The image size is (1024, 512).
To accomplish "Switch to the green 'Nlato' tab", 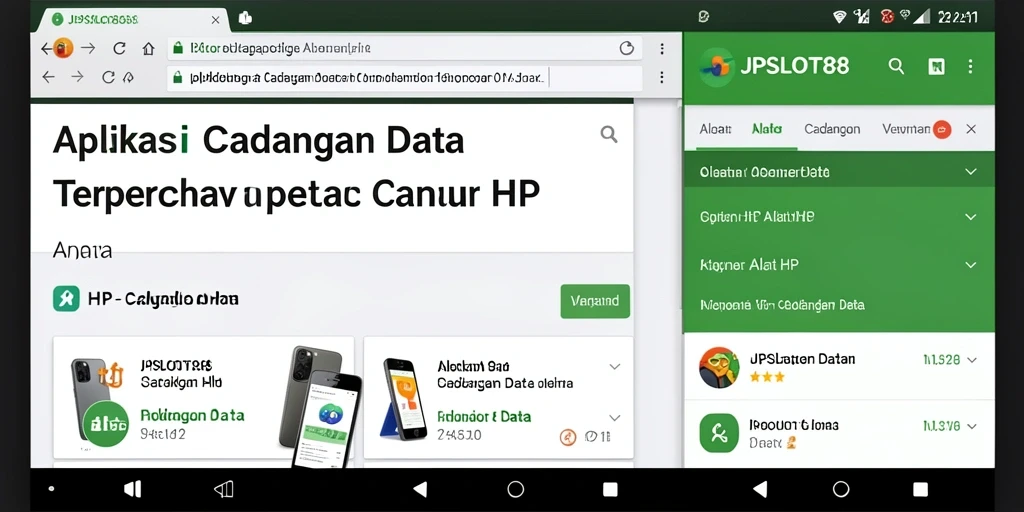I will click(767, 129).
